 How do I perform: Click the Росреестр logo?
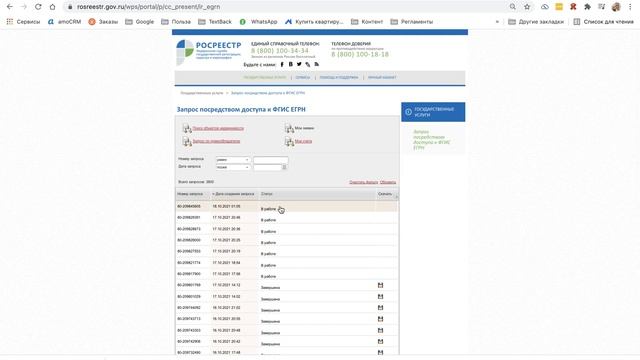pyautogui.click(x=209, y=51)
